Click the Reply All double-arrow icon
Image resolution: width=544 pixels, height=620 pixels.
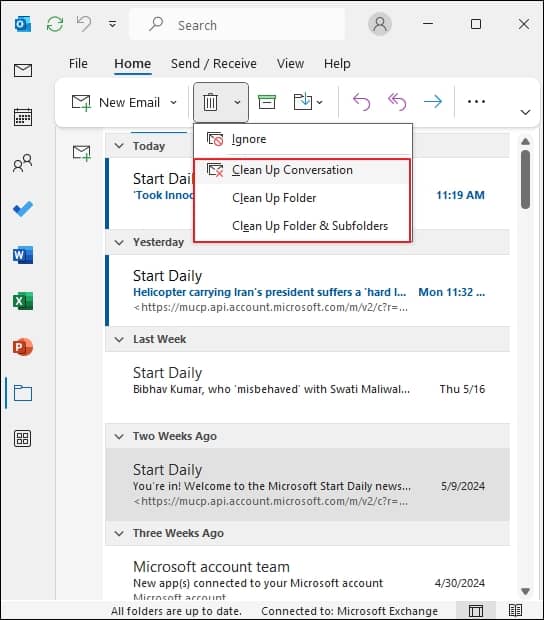(x=397, y=102)
